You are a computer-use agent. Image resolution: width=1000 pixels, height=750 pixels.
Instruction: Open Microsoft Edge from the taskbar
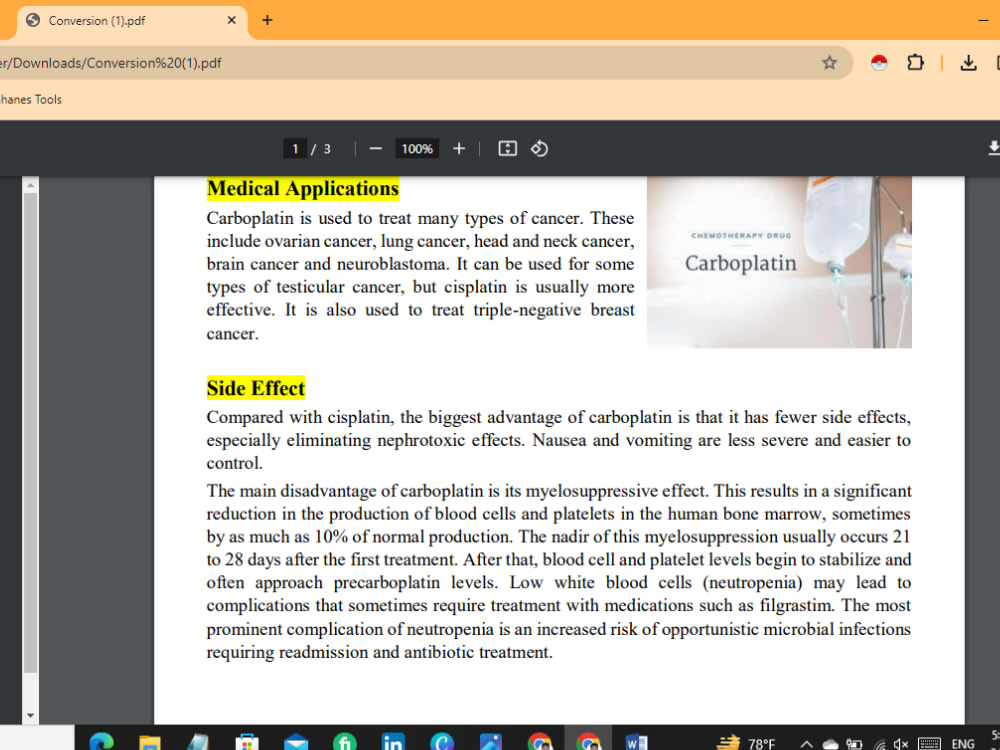tap(101, 742)
